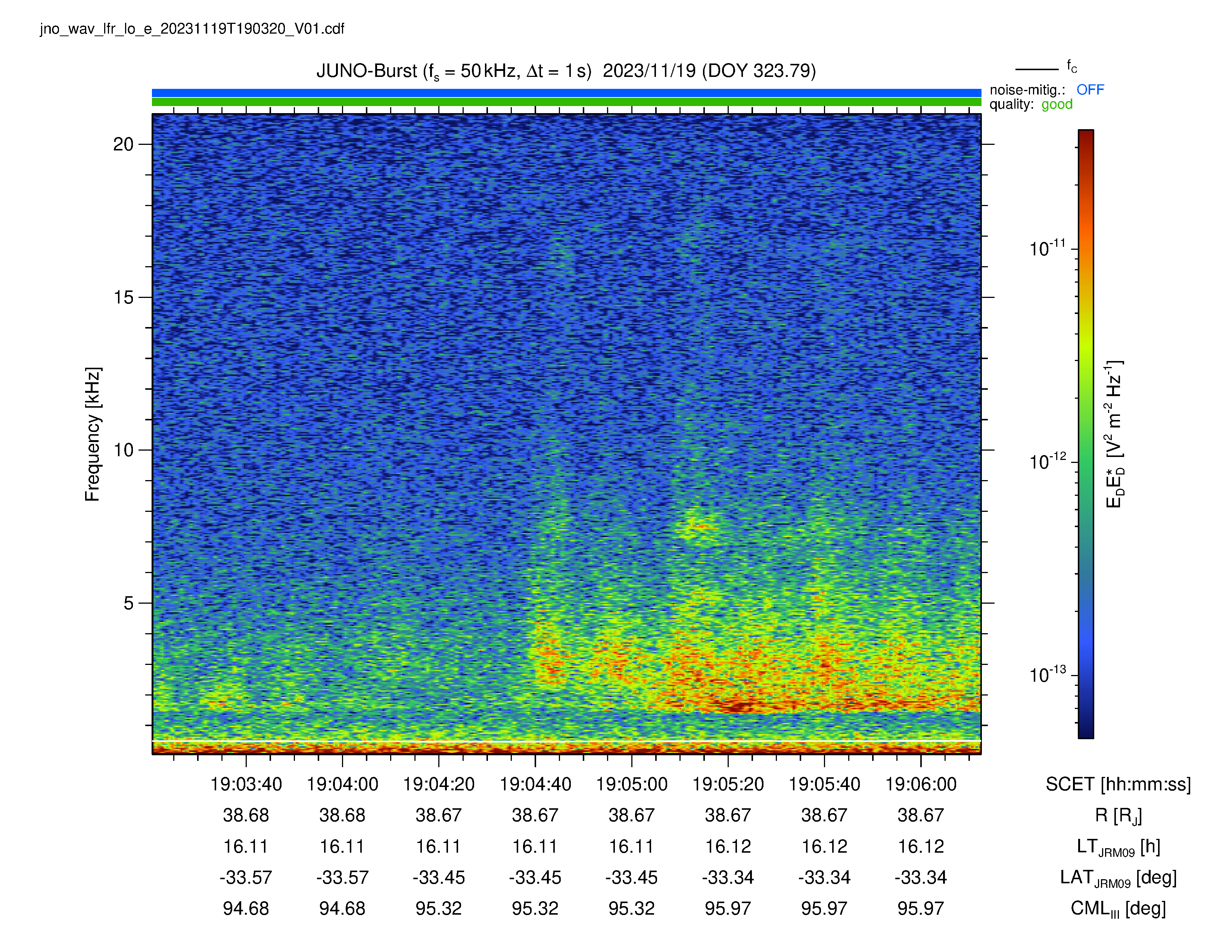Click the 19:06:00 time axis label
Screen dimensions: 1232x952
921,784
